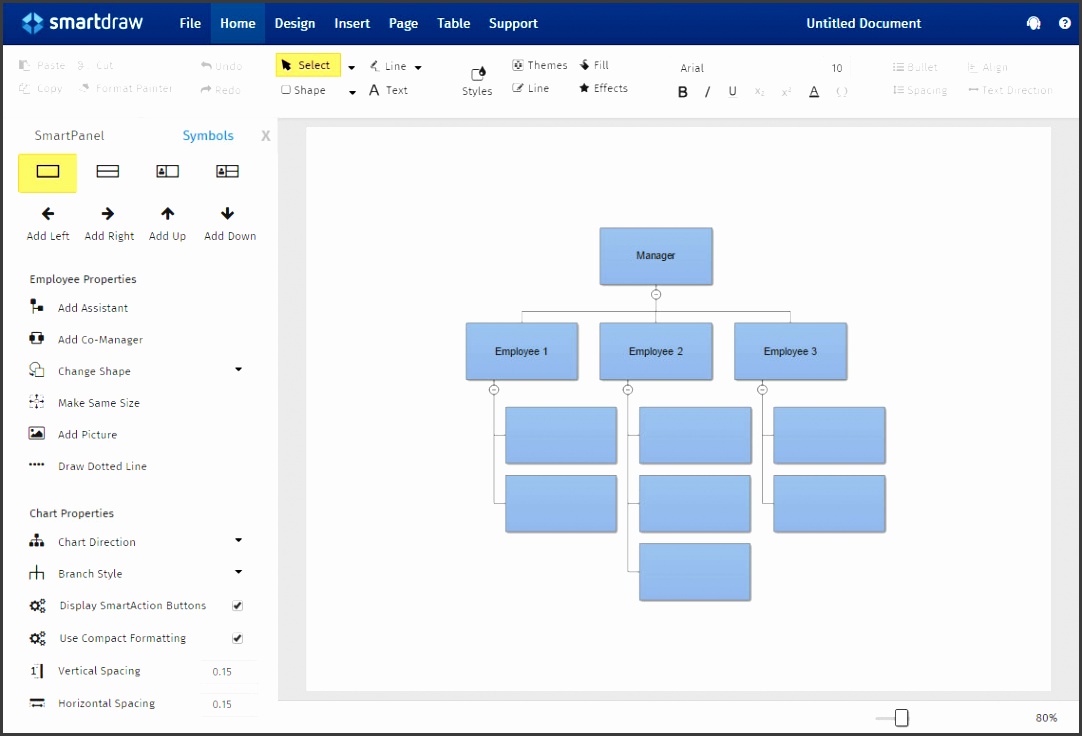This screenshot has height=736, width=1082.
Task: Expand the Chart Direction dropdown
Action: 238,540
